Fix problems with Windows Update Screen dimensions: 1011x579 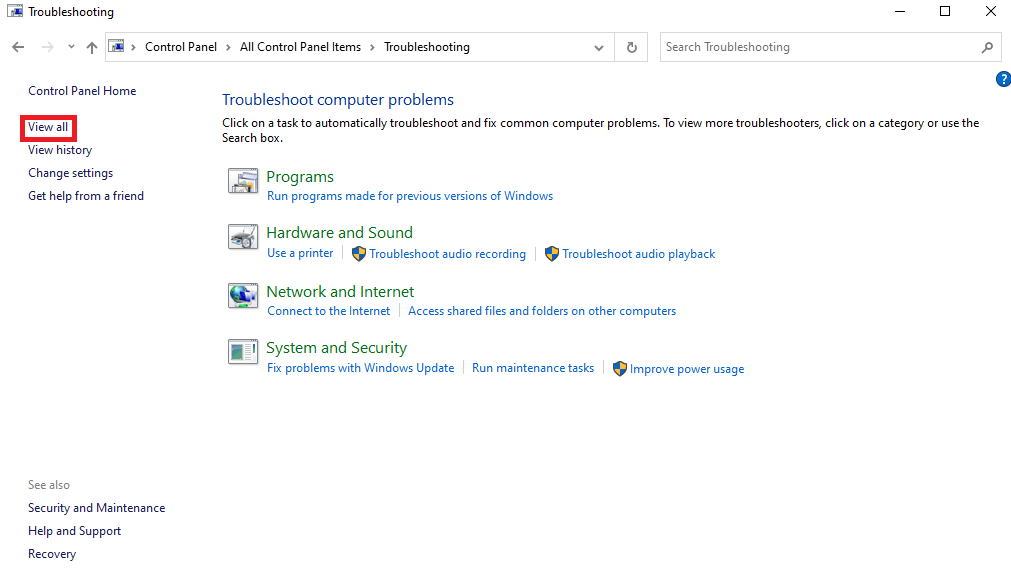coord(360,368)
